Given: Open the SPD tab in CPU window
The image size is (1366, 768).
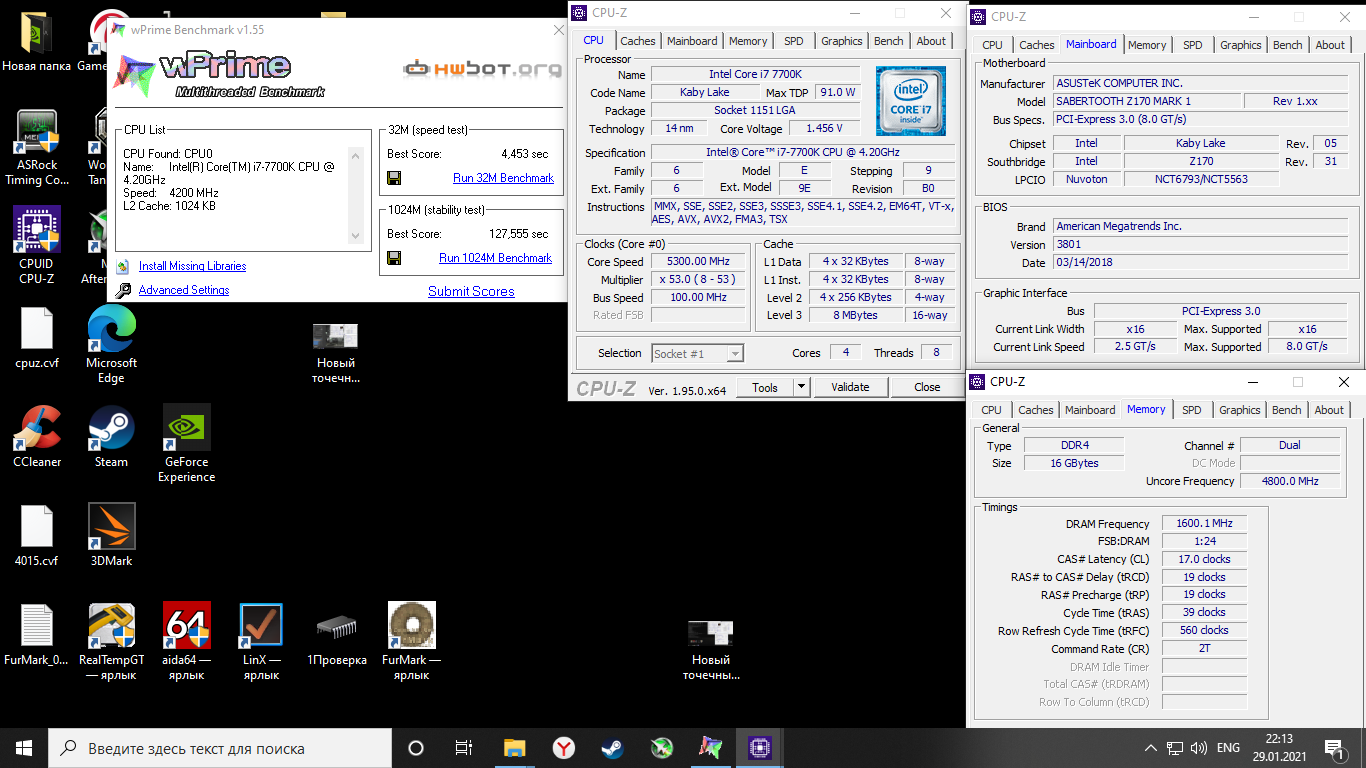Looking at the screenshot, I should click(x=793, y=41).
